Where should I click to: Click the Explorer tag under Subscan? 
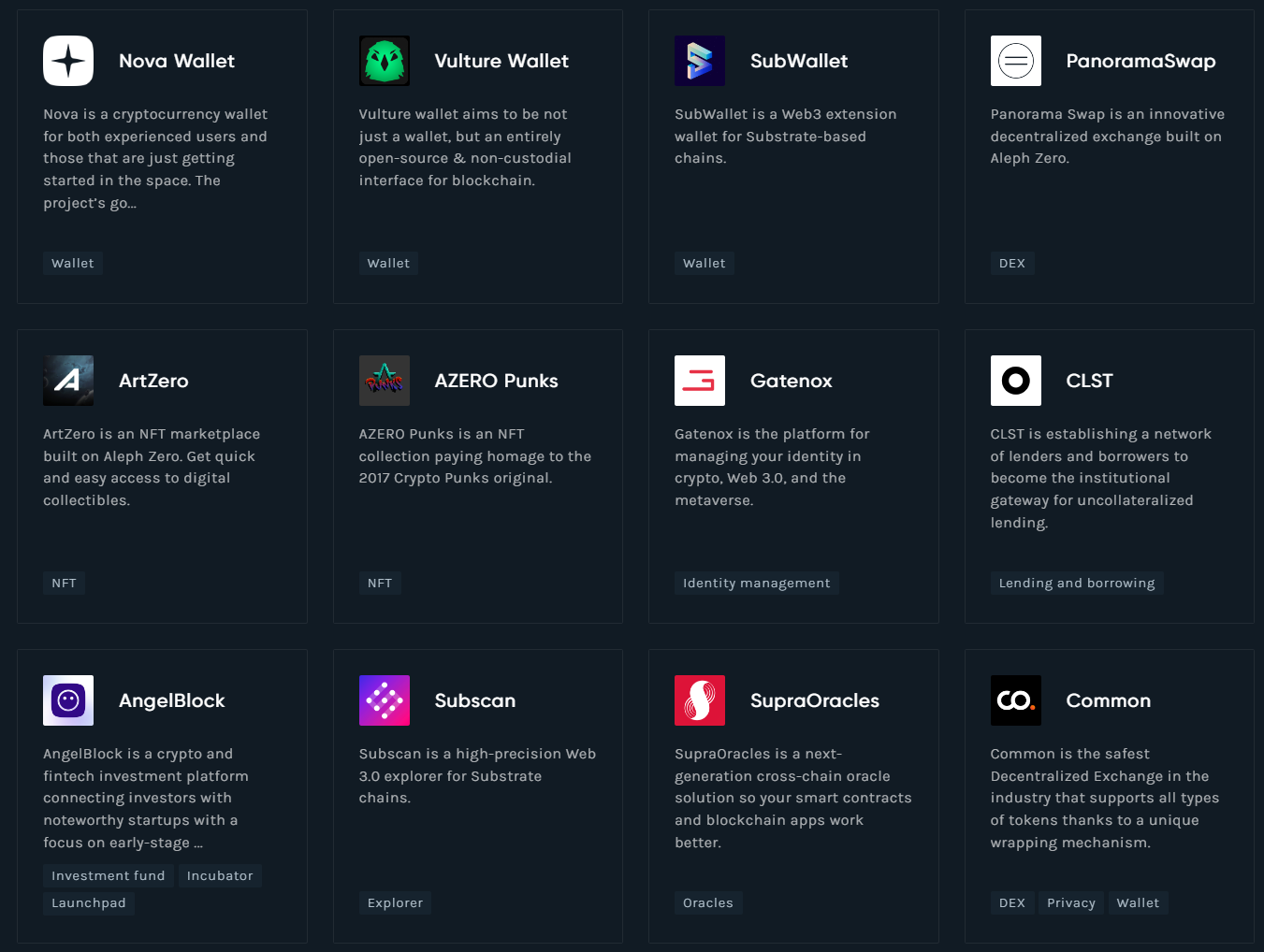(395, 903)
